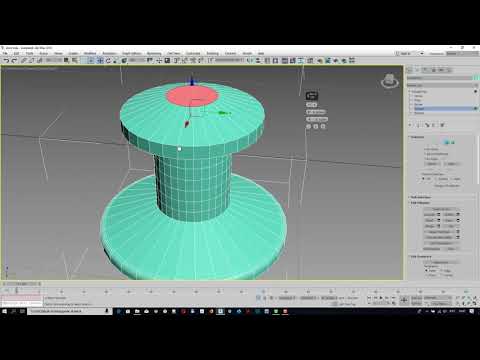Image resolution: width=480 pixels, height=360 pixels.
Task: Click the Play Animation button
Action: (381, 298)
